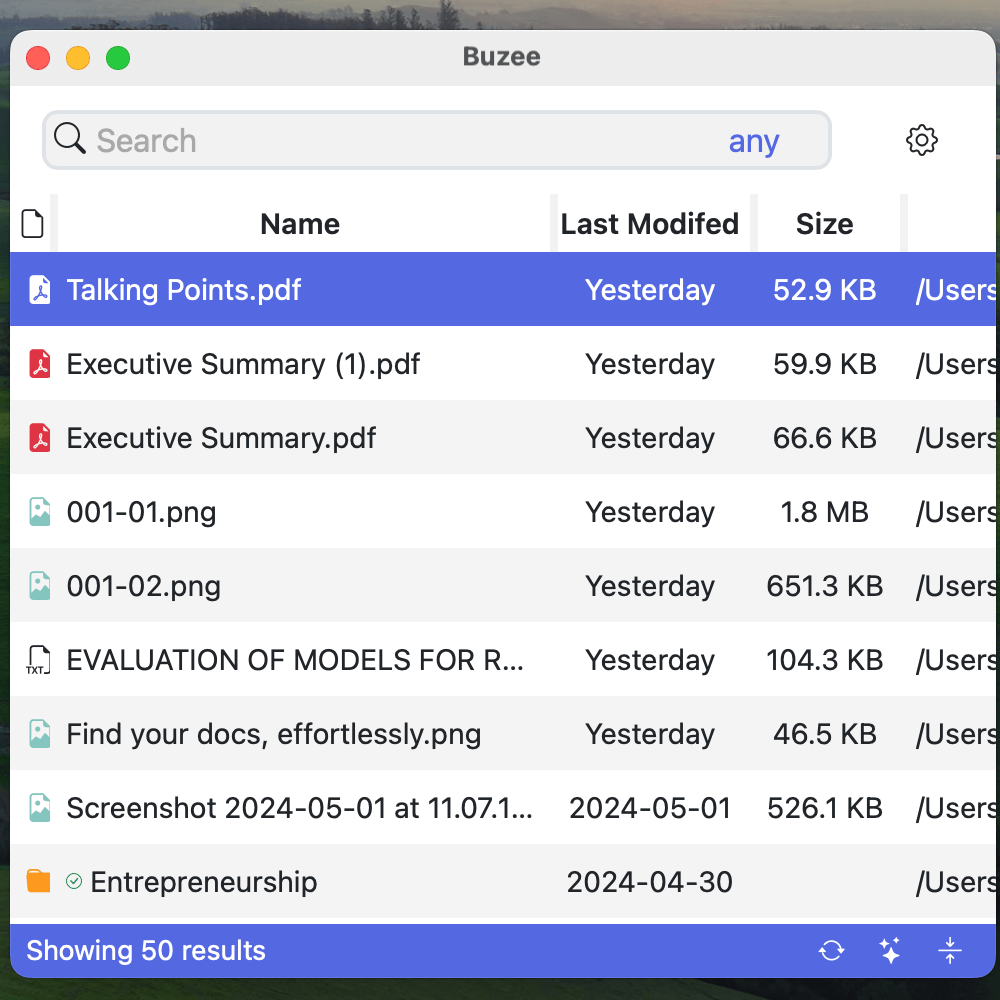The height and width of the screenshot is (1000, 1000).
Task: Select the Executive Summary.pdf file
Action: point(221,438)
